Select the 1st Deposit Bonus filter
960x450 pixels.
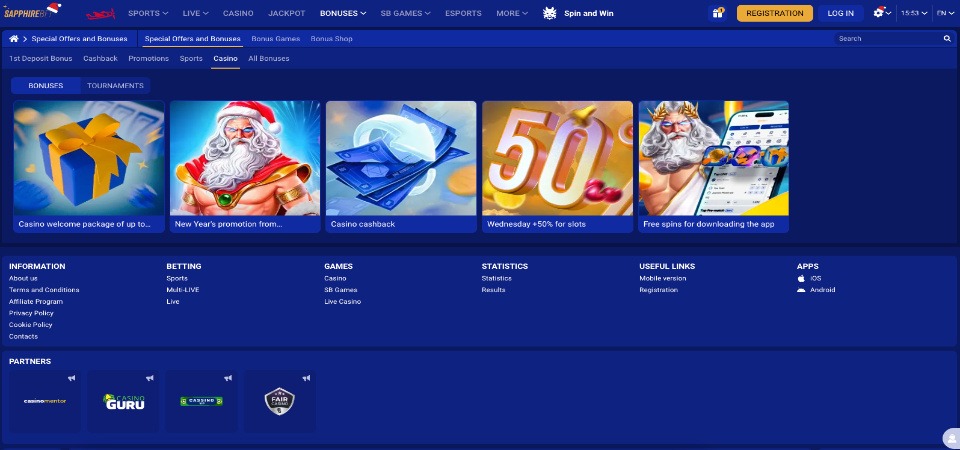tap(40, 59)
